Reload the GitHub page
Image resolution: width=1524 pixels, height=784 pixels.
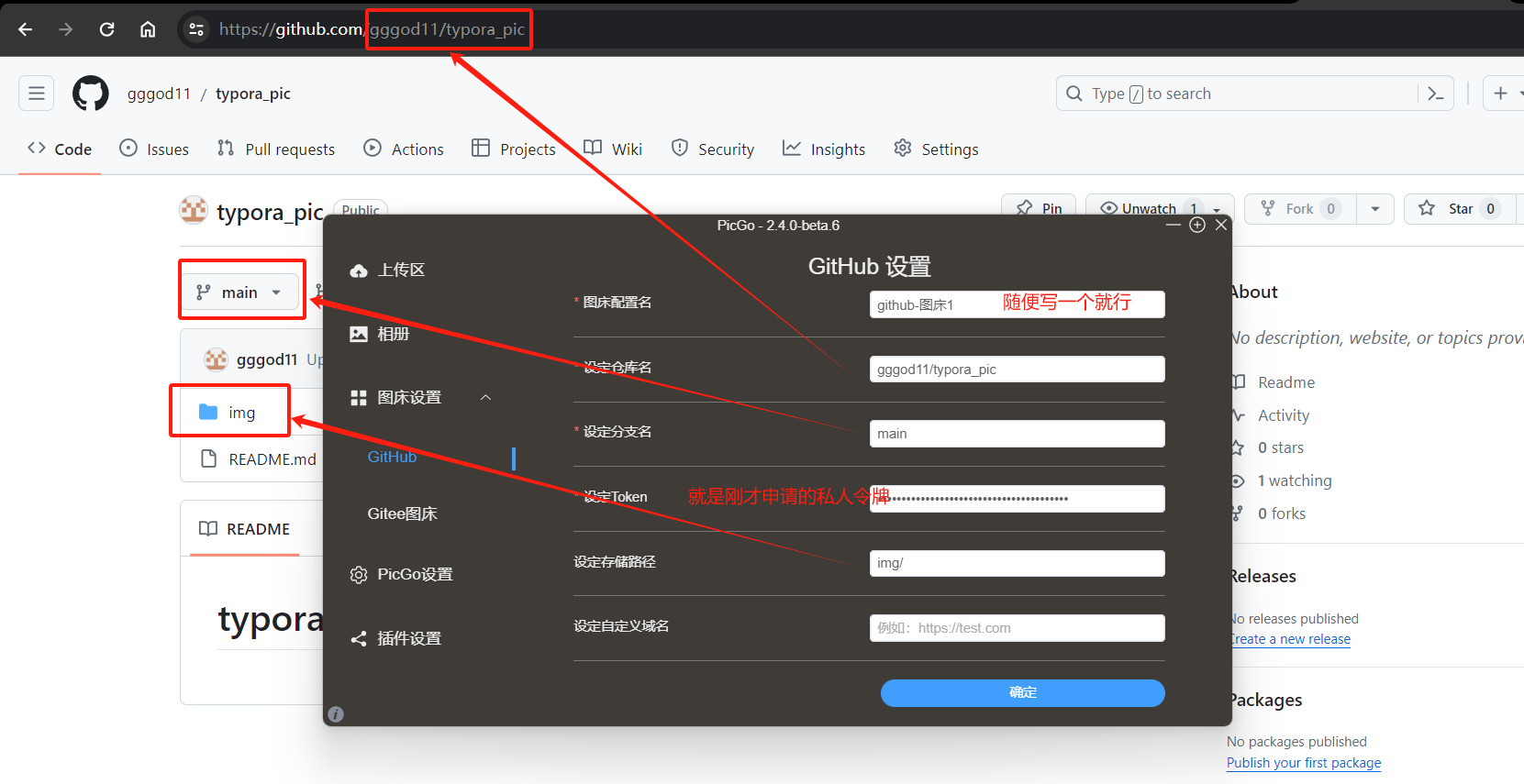point(106,29)
